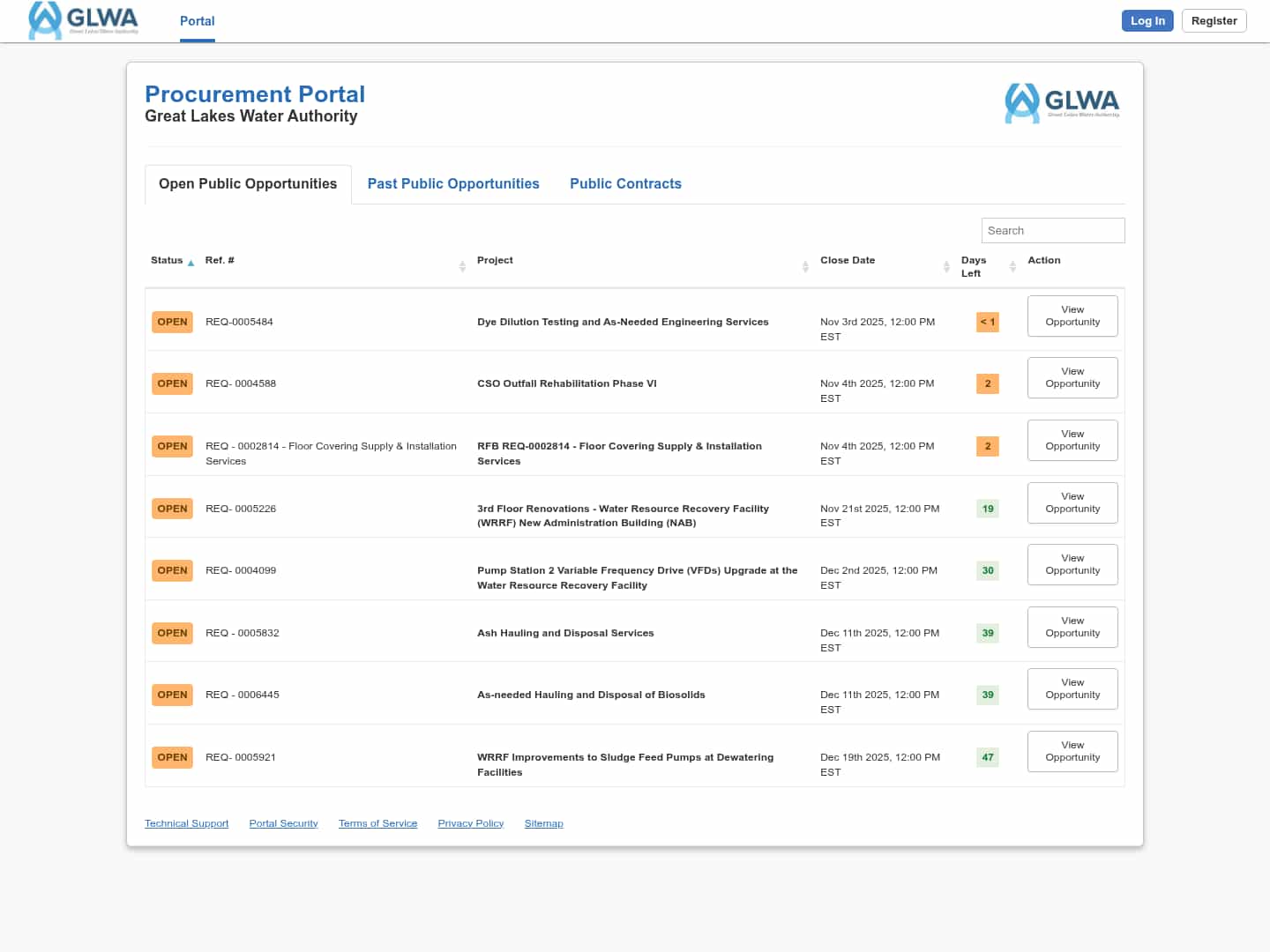This screenshot has width=1270, height=952.
Task: Focus the Search input field
Action: [x=1052, y=230]
